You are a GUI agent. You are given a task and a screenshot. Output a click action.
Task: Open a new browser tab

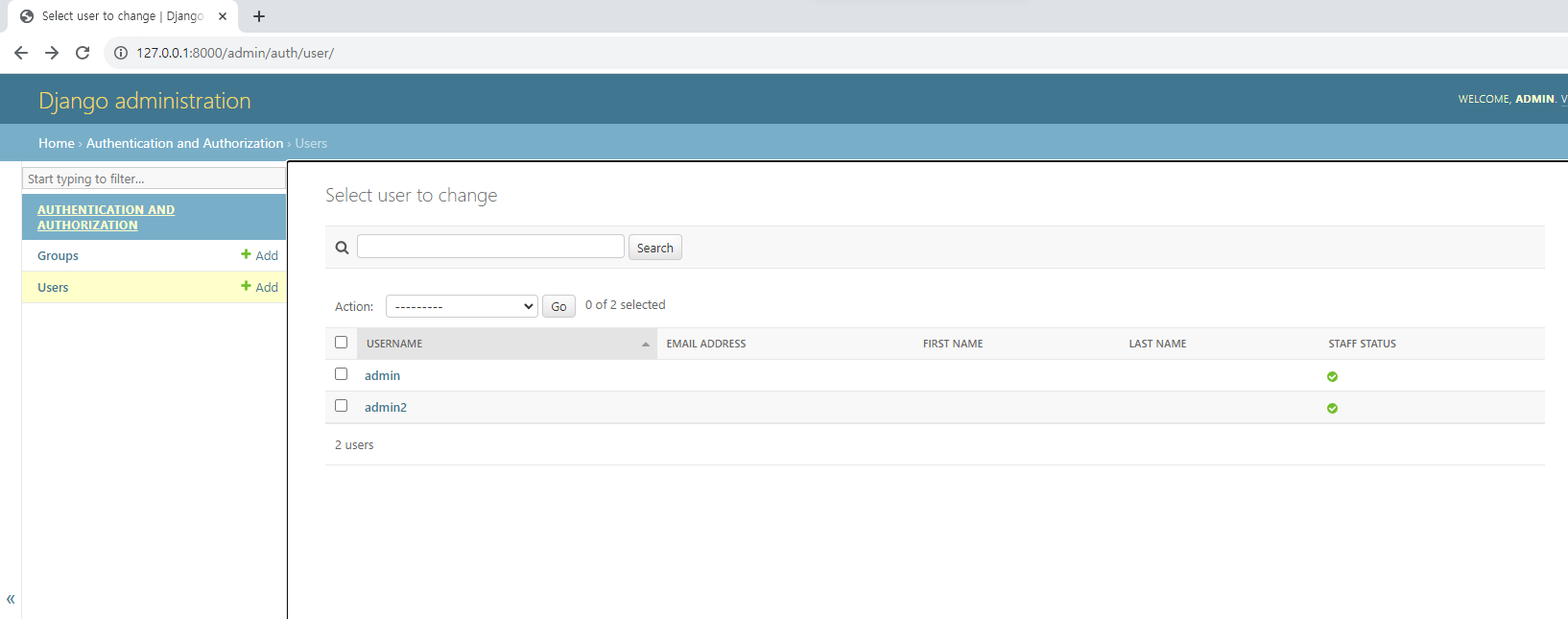click(x=259, y=16)
